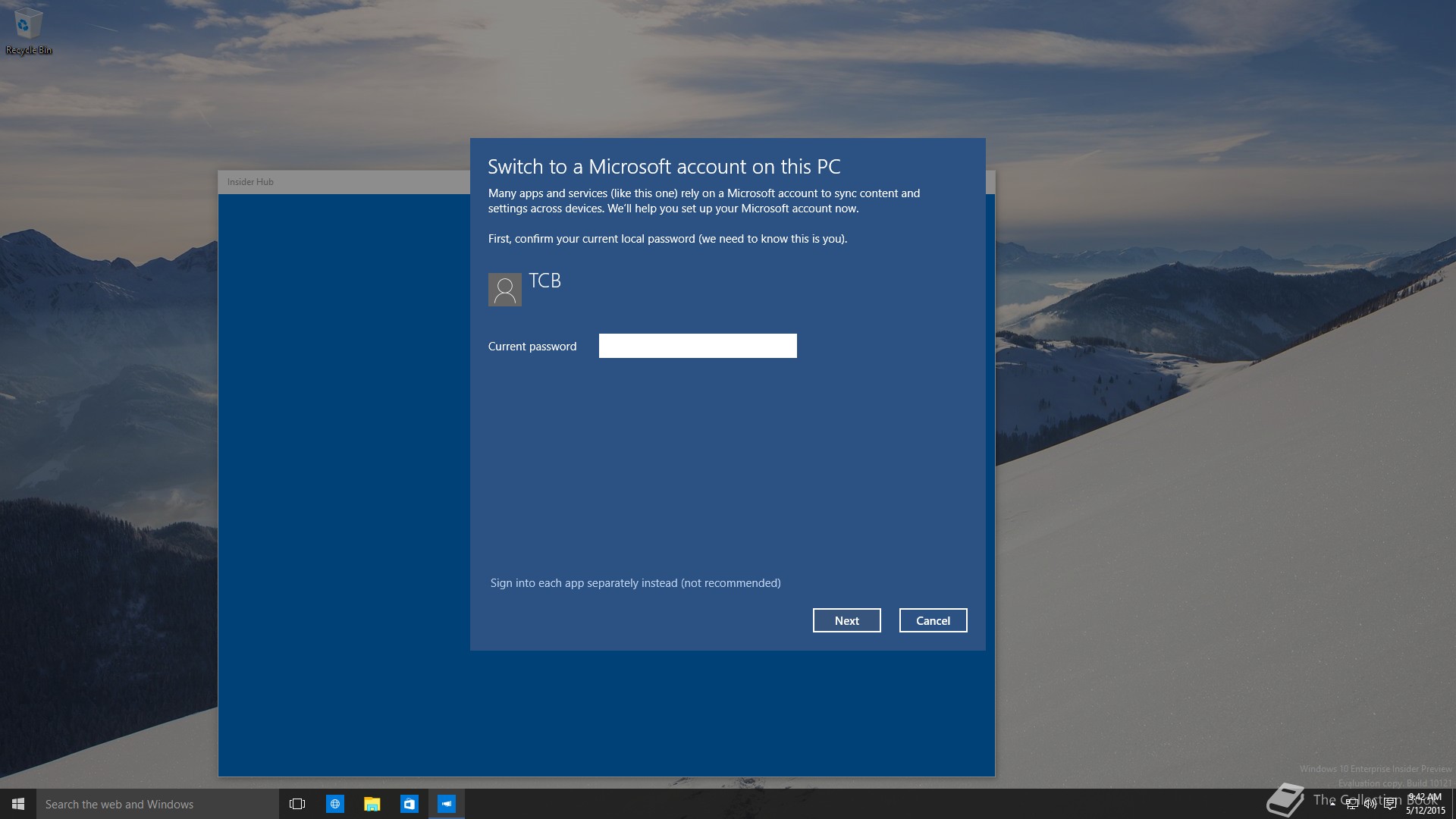Open File Explorer from the taskbar
1456x819 pixels.
372,804
